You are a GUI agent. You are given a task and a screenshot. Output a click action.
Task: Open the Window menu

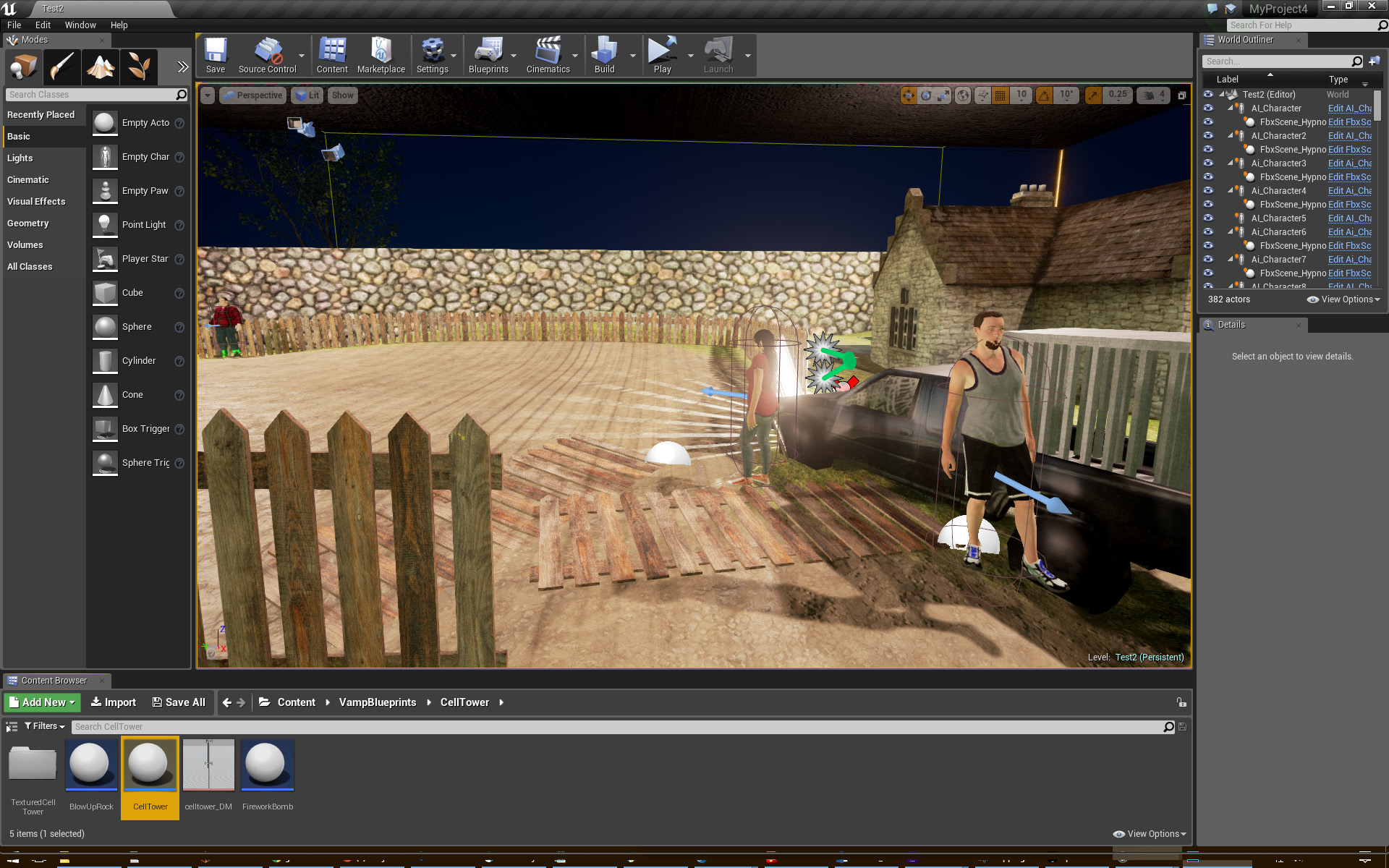coord(80,25)
